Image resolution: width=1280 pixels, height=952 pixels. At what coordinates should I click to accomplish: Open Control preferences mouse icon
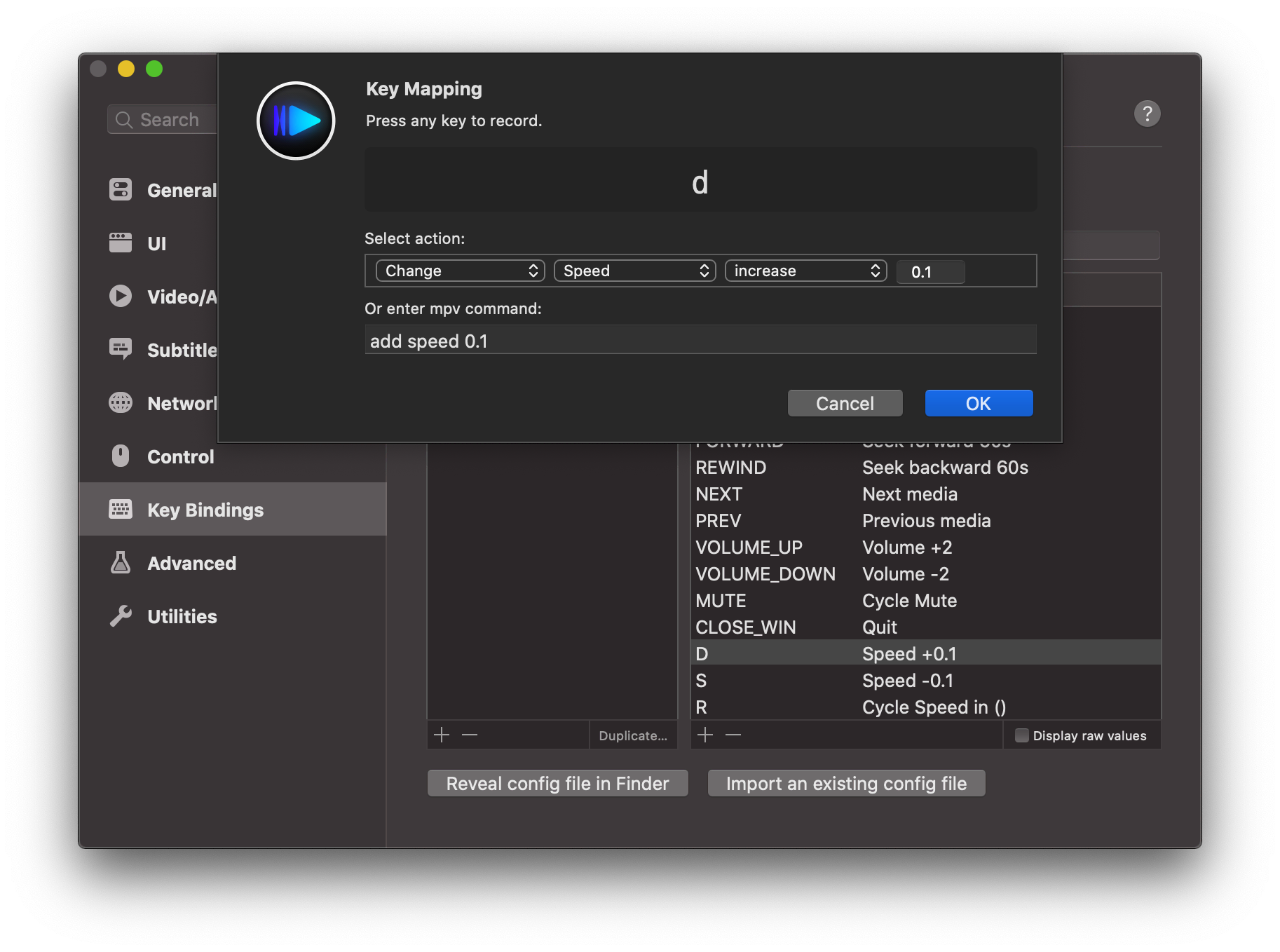121,456
